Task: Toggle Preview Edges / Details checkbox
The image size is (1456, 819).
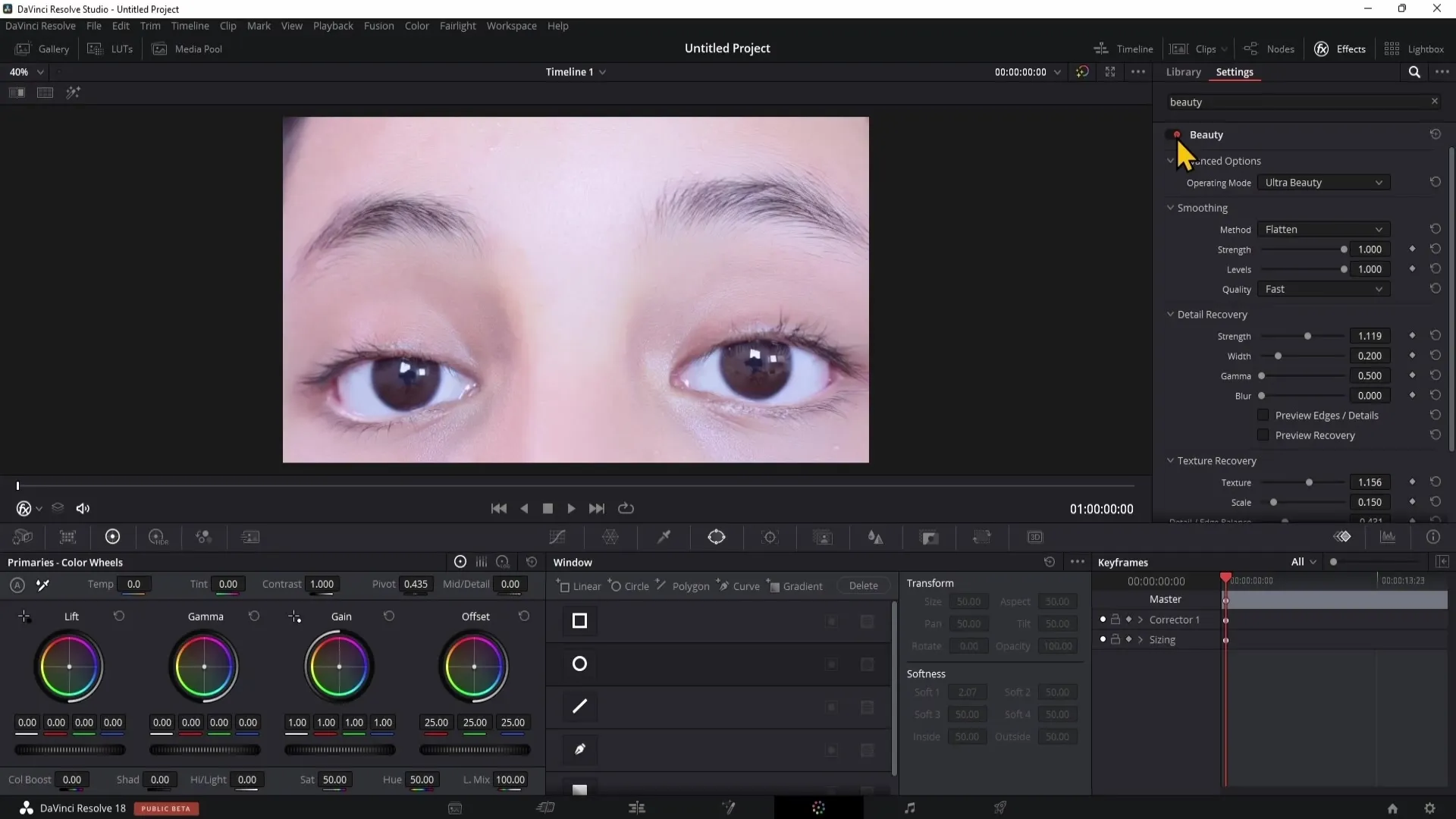Action: tap(1262, 415)
